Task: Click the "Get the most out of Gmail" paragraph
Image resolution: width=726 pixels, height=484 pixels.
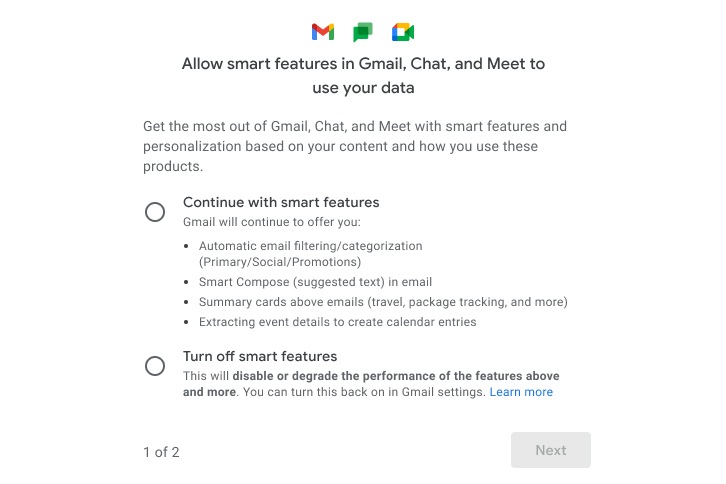Action: pyautogui.click(x=355, y=146)
